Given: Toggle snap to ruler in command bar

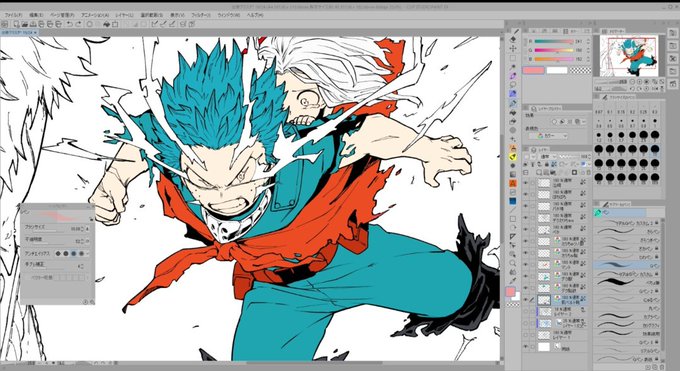Looking at the screenshot, I should [154, 24].
